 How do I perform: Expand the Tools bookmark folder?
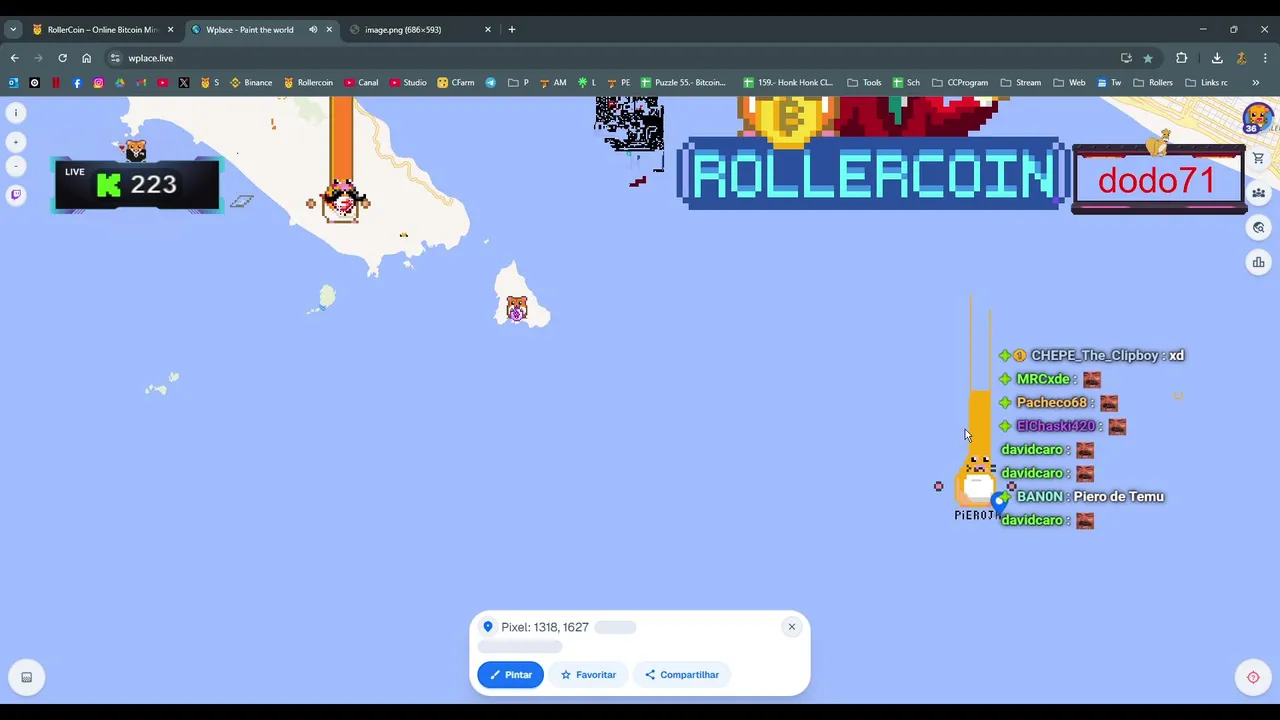click(864, 83)
